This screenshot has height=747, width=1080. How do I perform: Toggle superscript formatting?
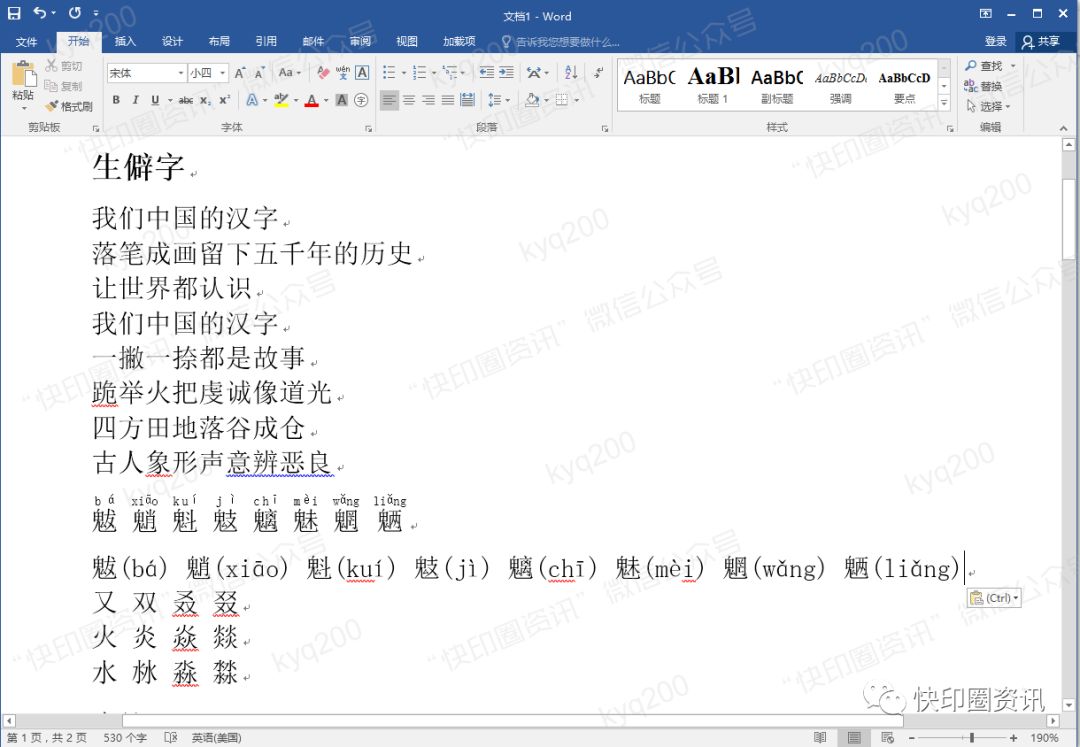pos(225,100)
